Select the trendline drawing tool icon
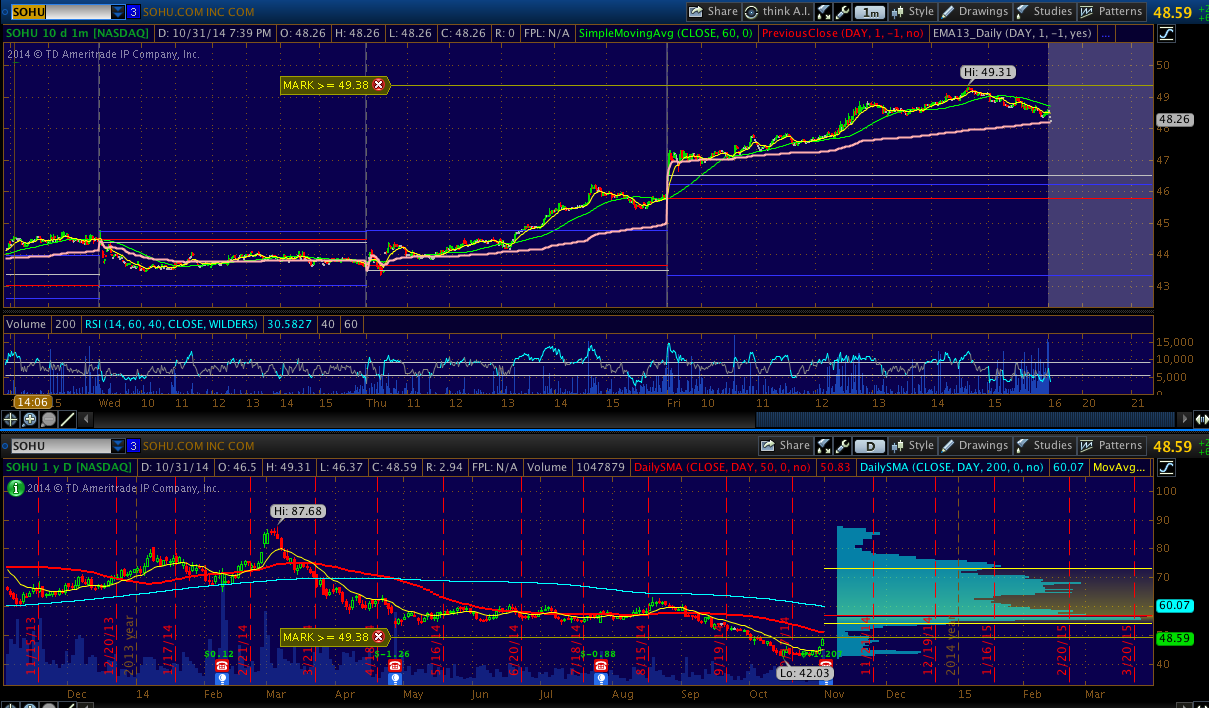The height and width of the screenshot is (708, 1209). click(x=66, y=420)
